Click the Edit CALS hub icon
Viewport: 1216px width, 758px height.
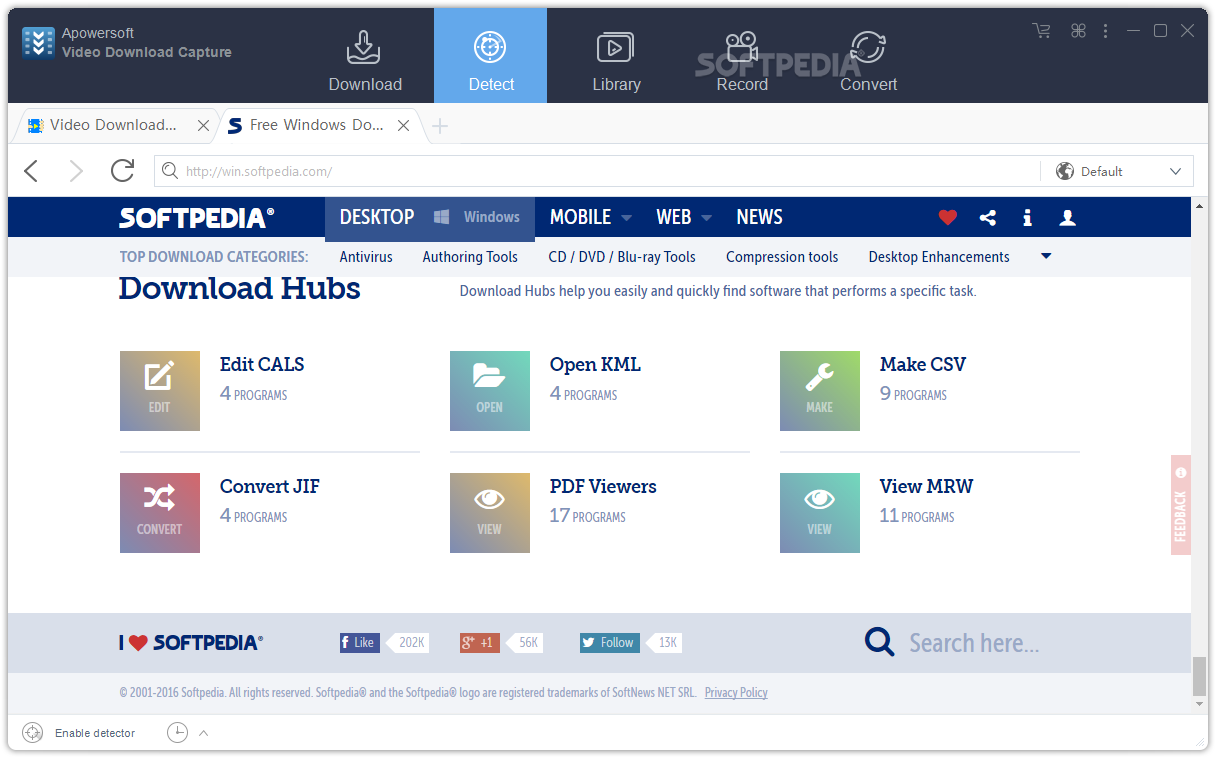click(160, 391)
